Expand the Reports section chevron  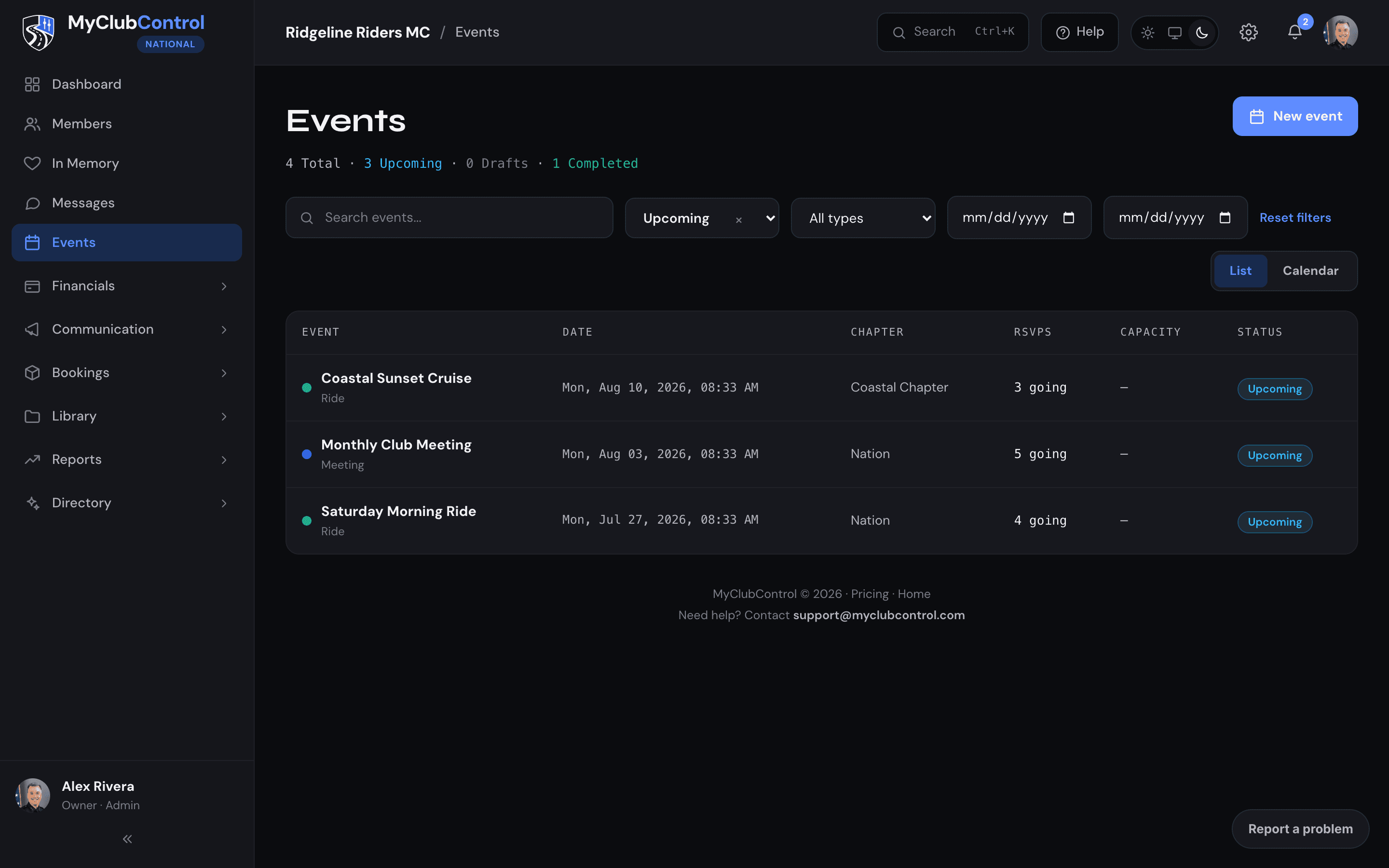click(224, 460)
